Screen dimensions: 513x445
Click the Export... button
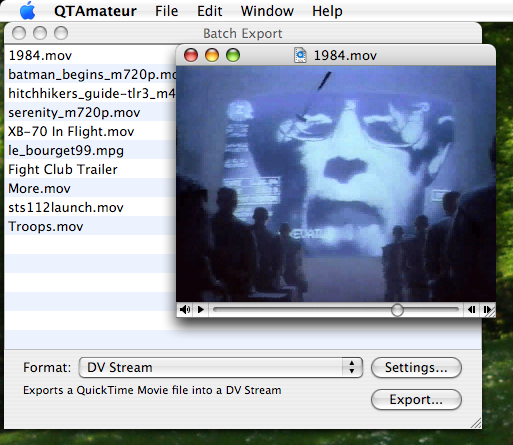coord(416,399)
